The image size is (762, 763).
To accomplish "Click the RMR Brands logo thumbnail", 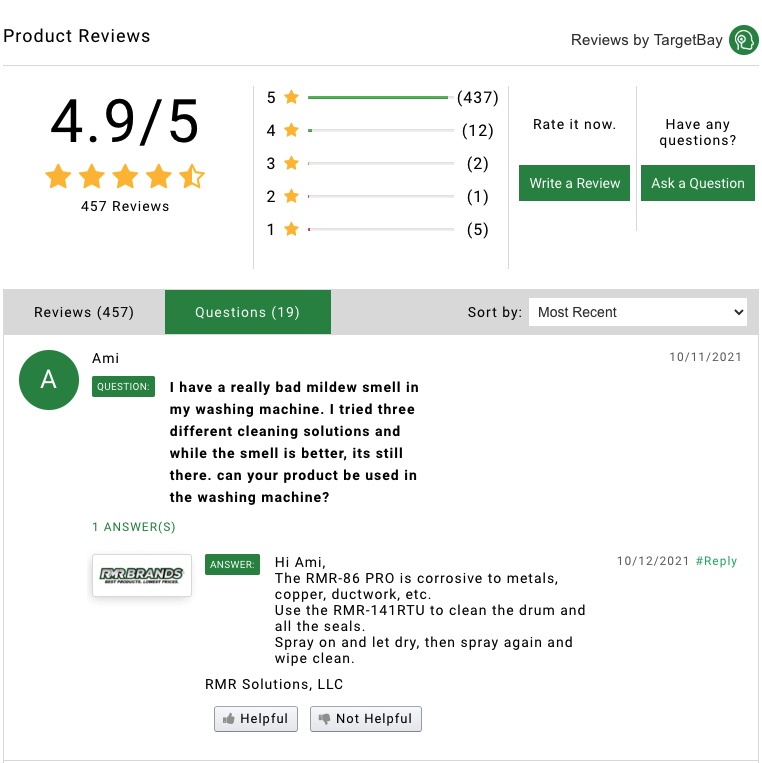I will 142,575.
